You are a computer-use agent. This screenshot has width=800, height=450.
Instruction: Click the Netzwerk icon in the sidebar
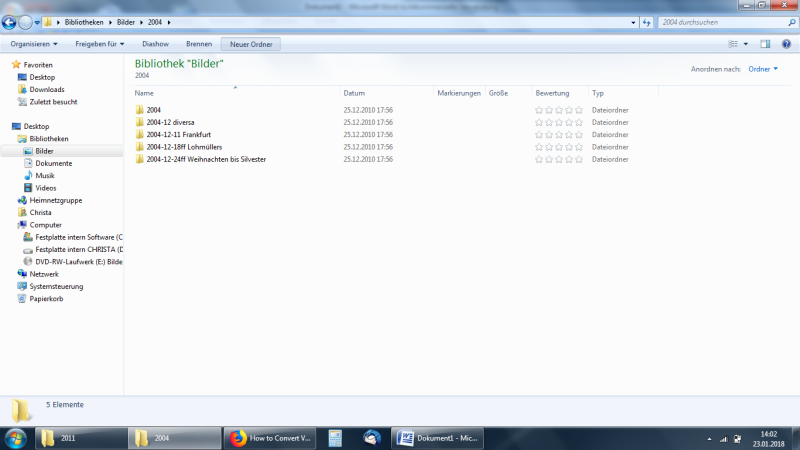click(x=22, y=274)
